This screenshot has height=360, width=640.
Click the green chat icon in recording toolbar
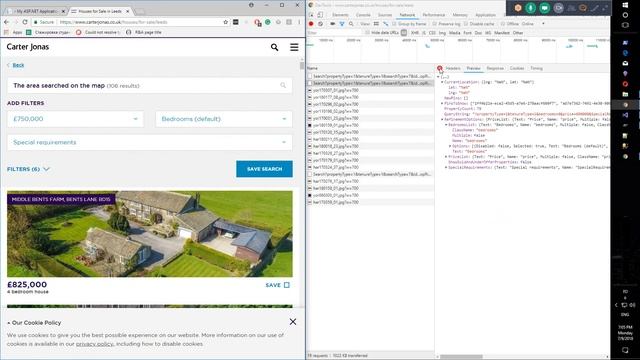(x=544, y=8)
